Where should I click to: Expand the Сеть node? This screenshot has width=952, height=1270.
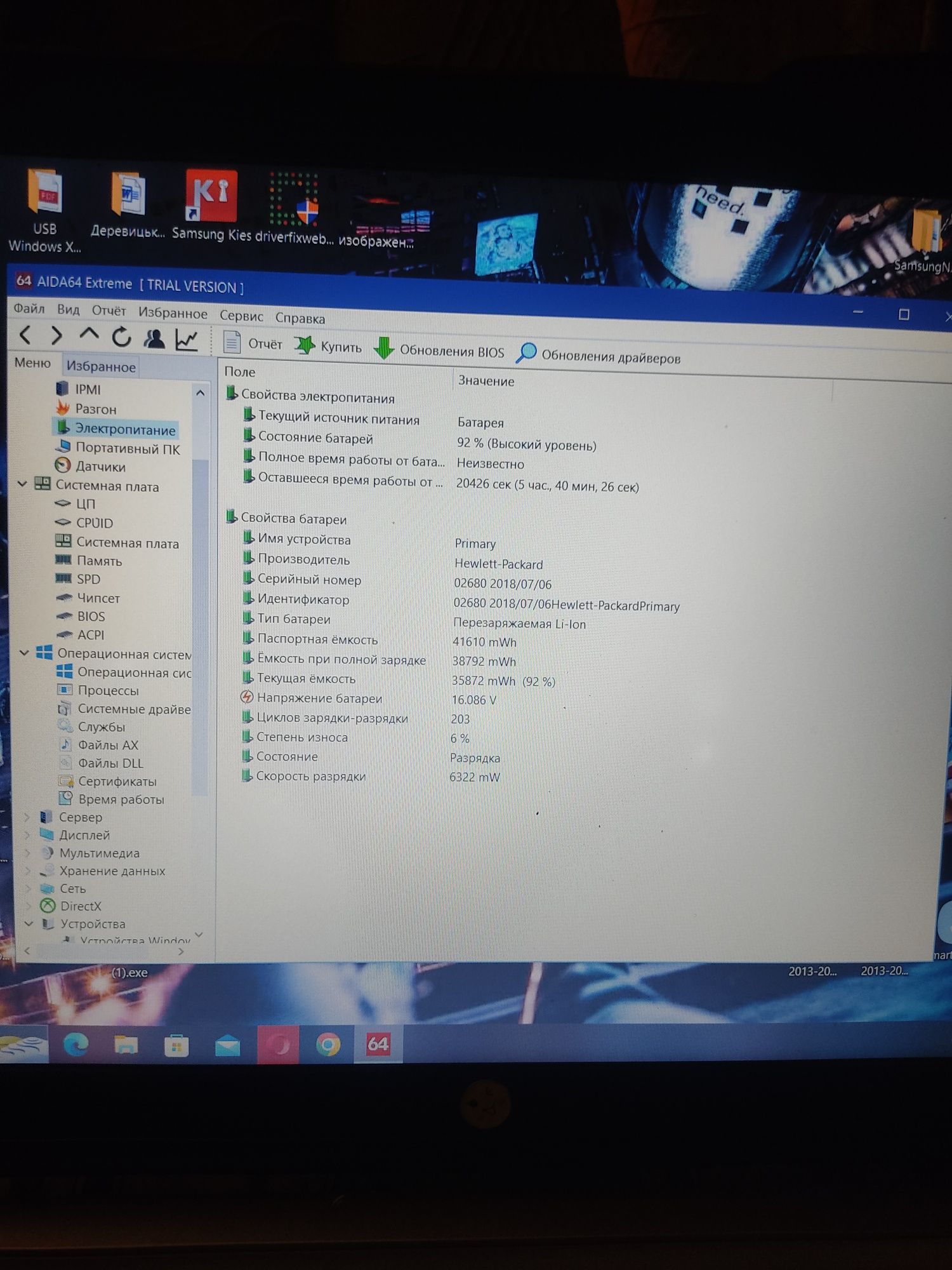point(28,888)
